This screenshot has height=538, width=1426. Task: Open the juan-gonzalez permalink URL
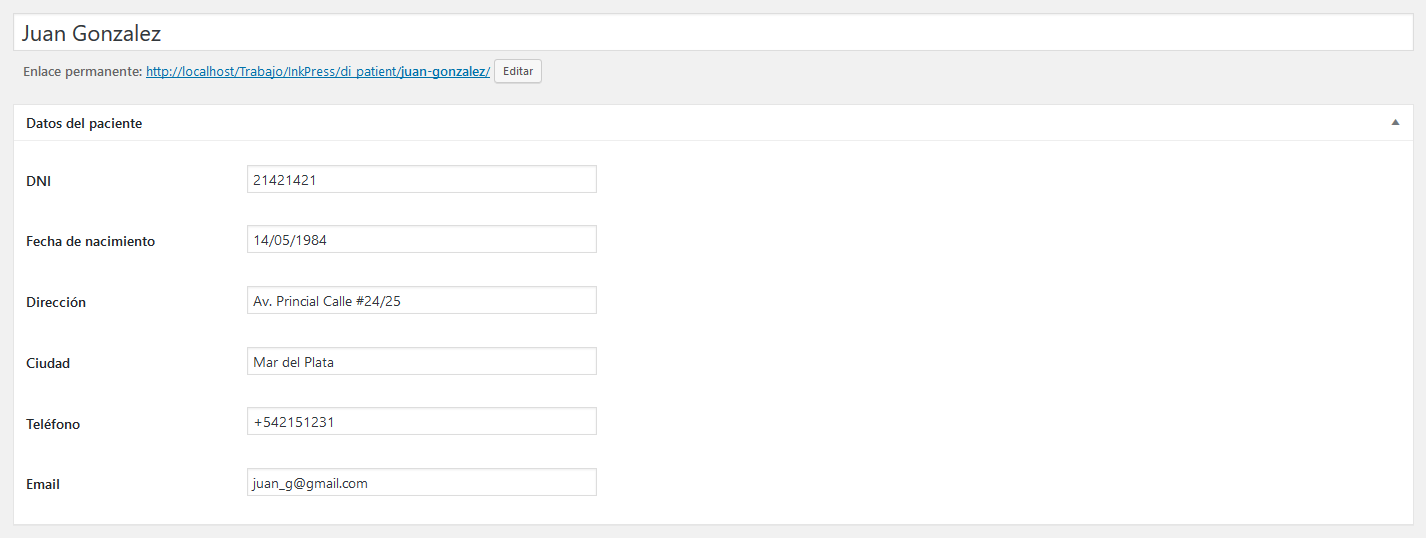tap(318, 72)
